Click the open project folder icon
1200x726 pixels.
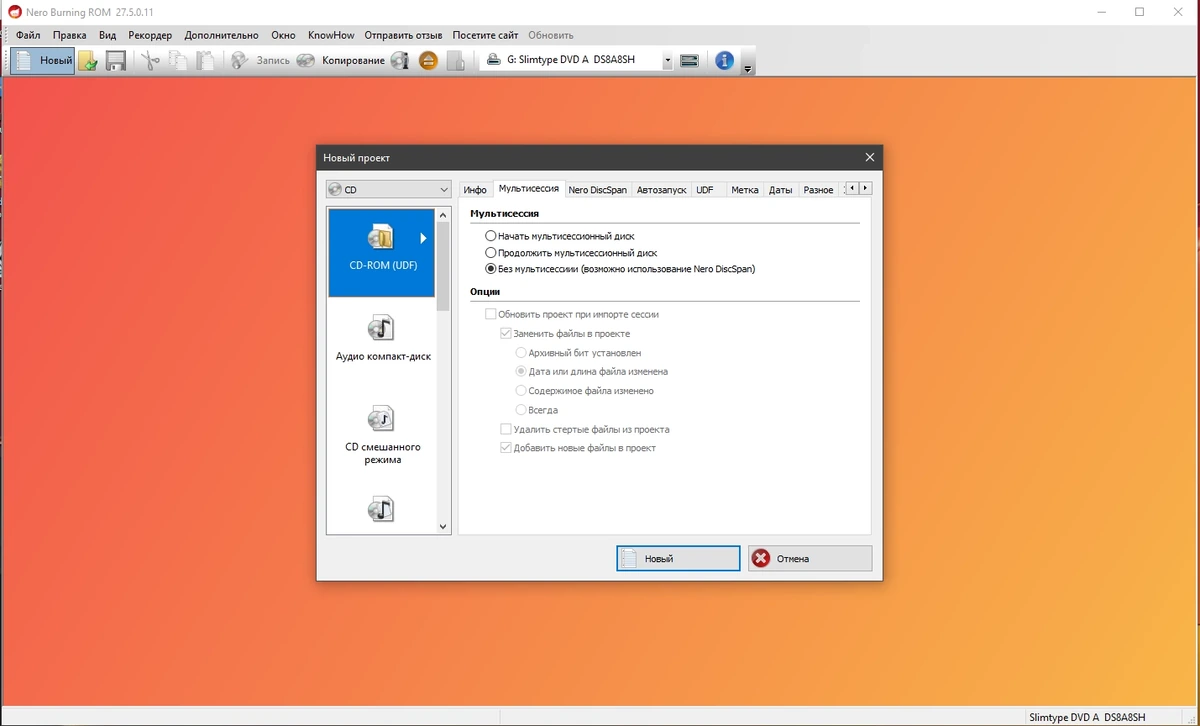88,61
